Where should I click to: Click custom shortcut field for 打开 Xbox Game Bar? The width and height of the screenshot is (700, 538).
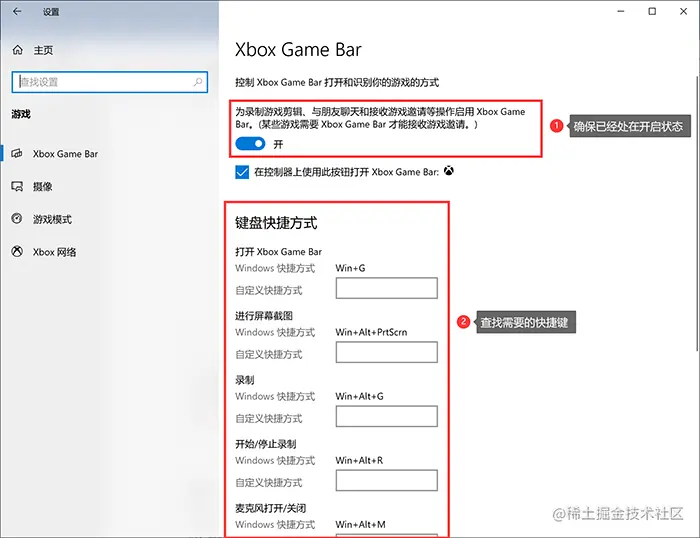(x=387, y=288)
